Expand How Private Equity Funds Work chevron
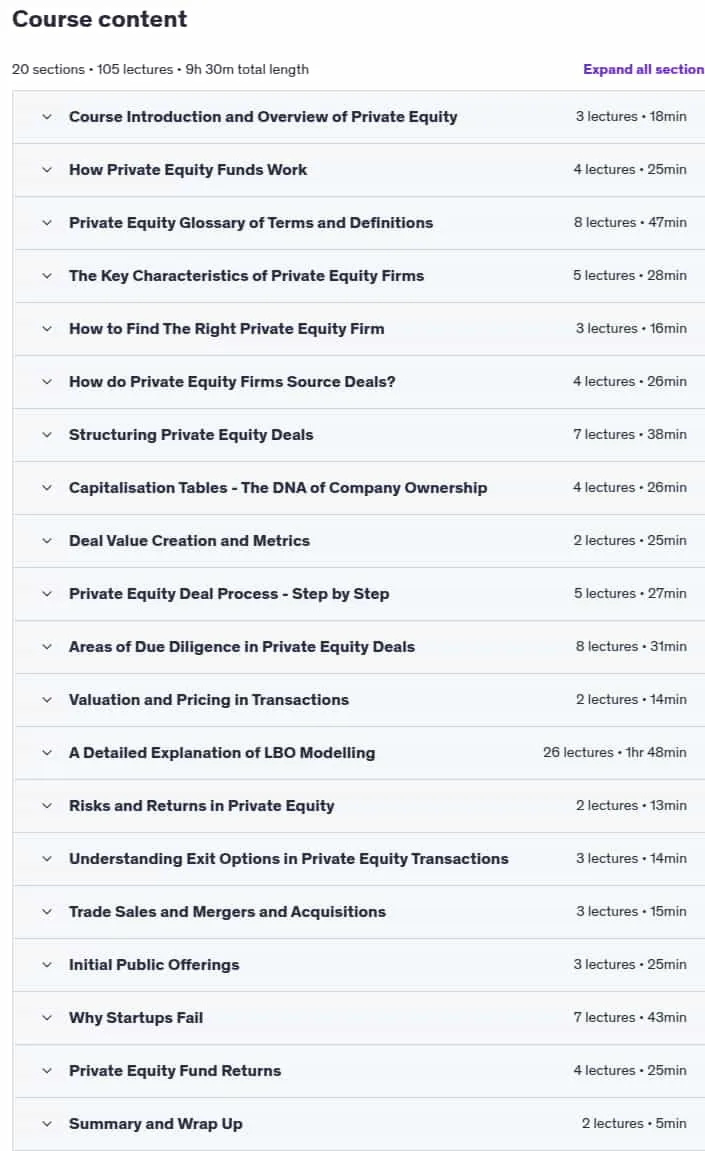The height and width of the screenshot is (1151, 705). (x=47, y=170)
